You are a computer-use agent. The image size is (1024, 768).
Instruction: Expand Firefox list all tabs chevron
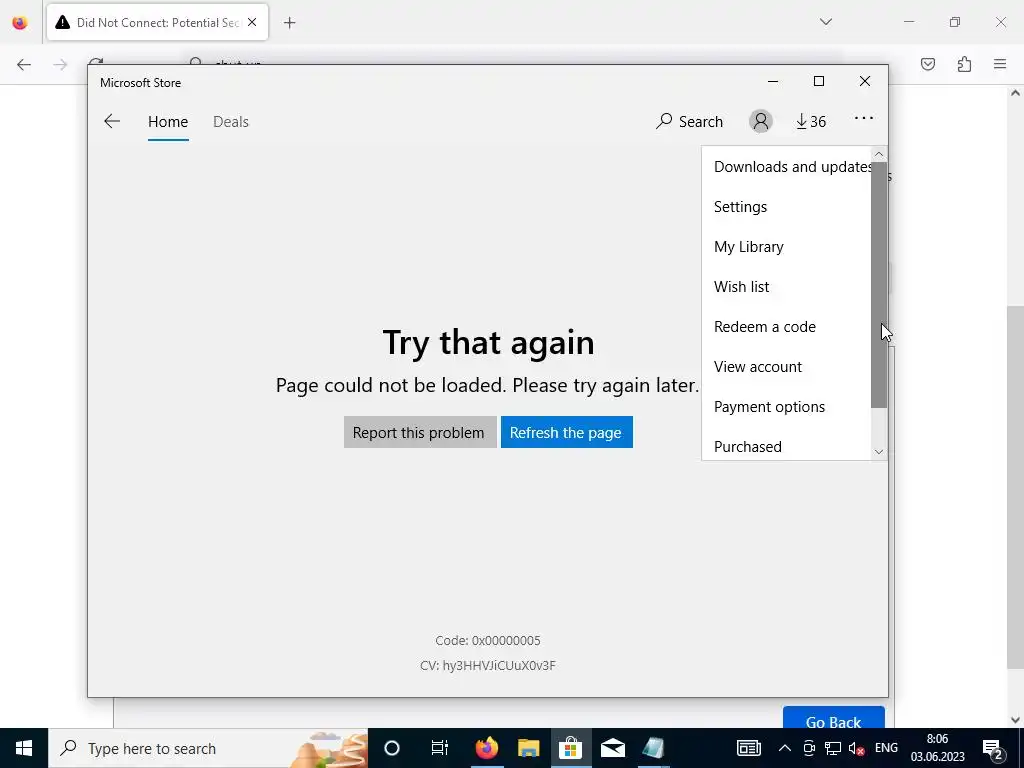[825, 22]
